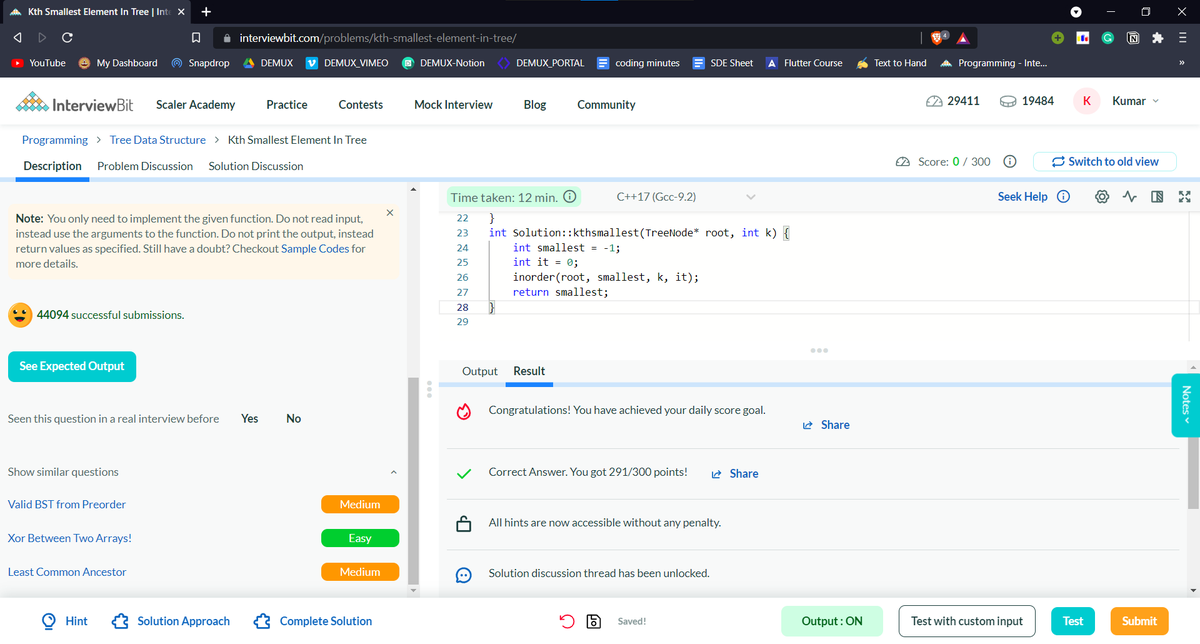Open Xor Between Two Arrays! question

coord(70,538)
